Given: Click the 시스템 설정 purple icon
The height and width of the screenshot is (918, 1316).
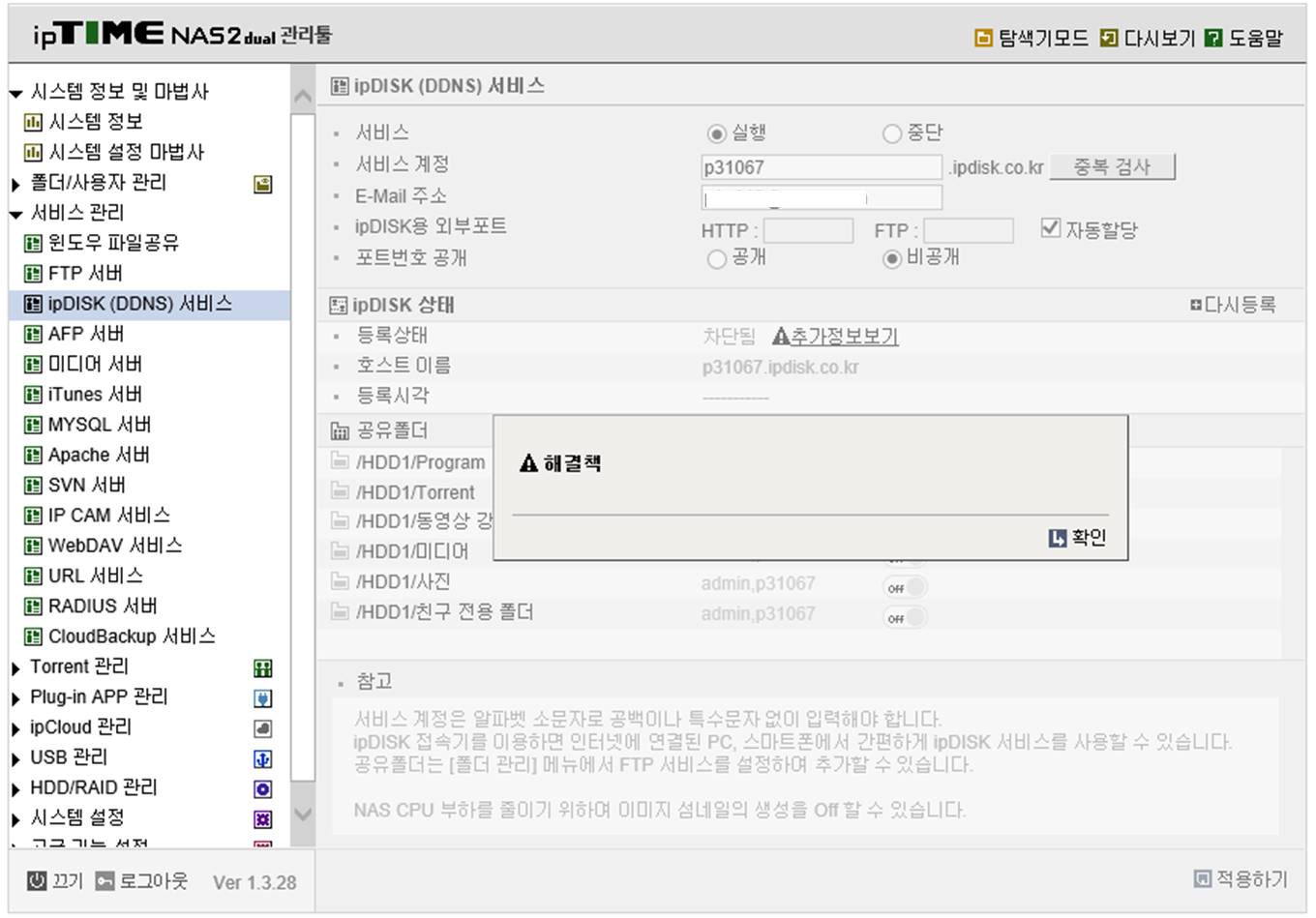Looking at the screenshot, I should [262, 819].
